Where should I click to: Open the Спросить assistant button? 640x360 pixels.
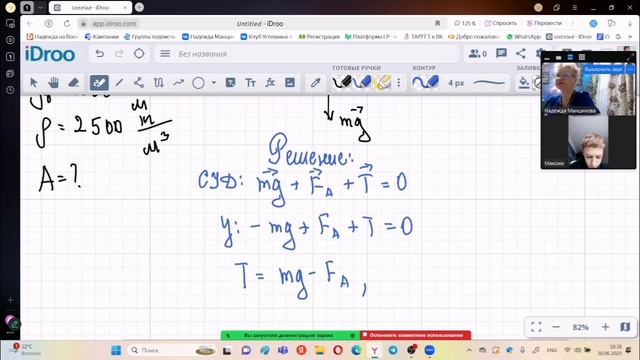500,23
